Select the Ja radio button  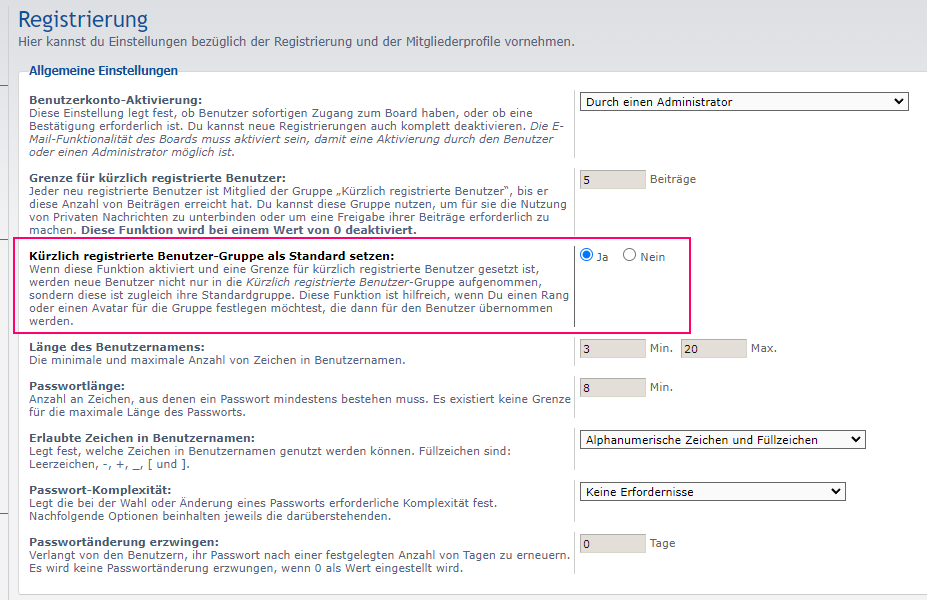[x=587, y=256]
